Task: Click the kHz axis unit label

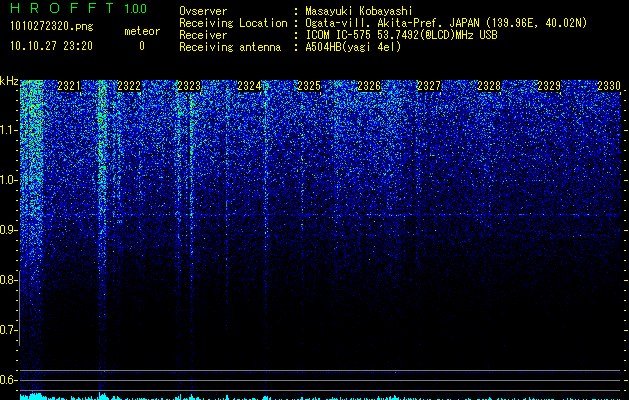Action: [x=9, y=81]
